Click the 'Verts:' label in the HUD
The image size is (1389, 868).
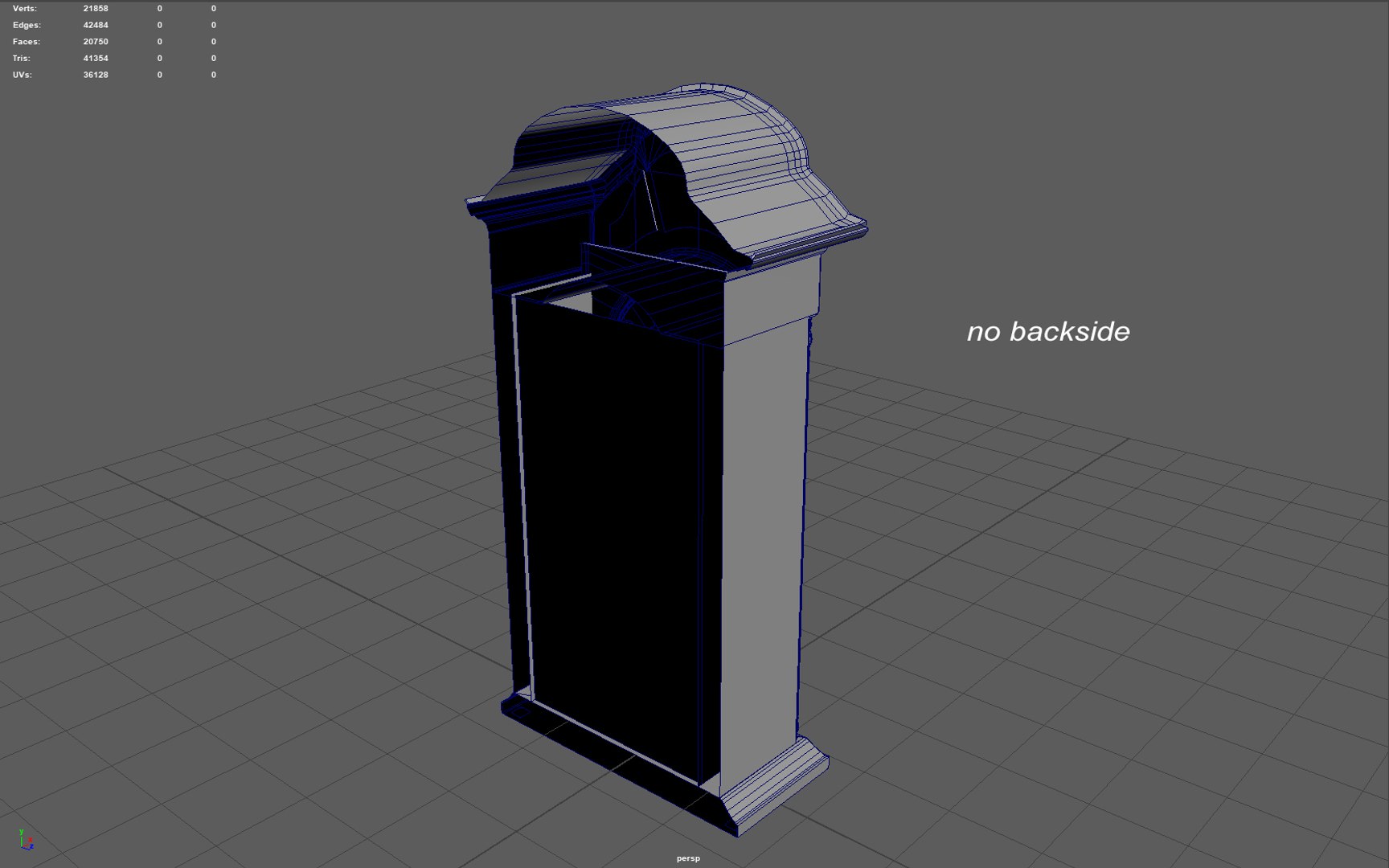[x=25, y=9]
